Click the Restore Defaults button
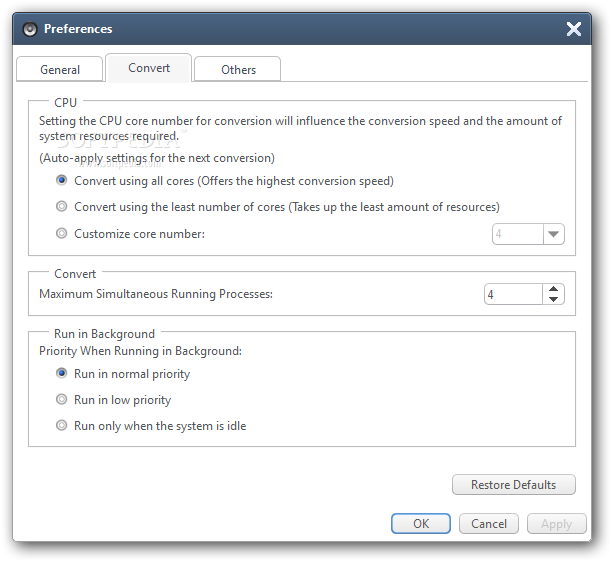 point(513,485)
